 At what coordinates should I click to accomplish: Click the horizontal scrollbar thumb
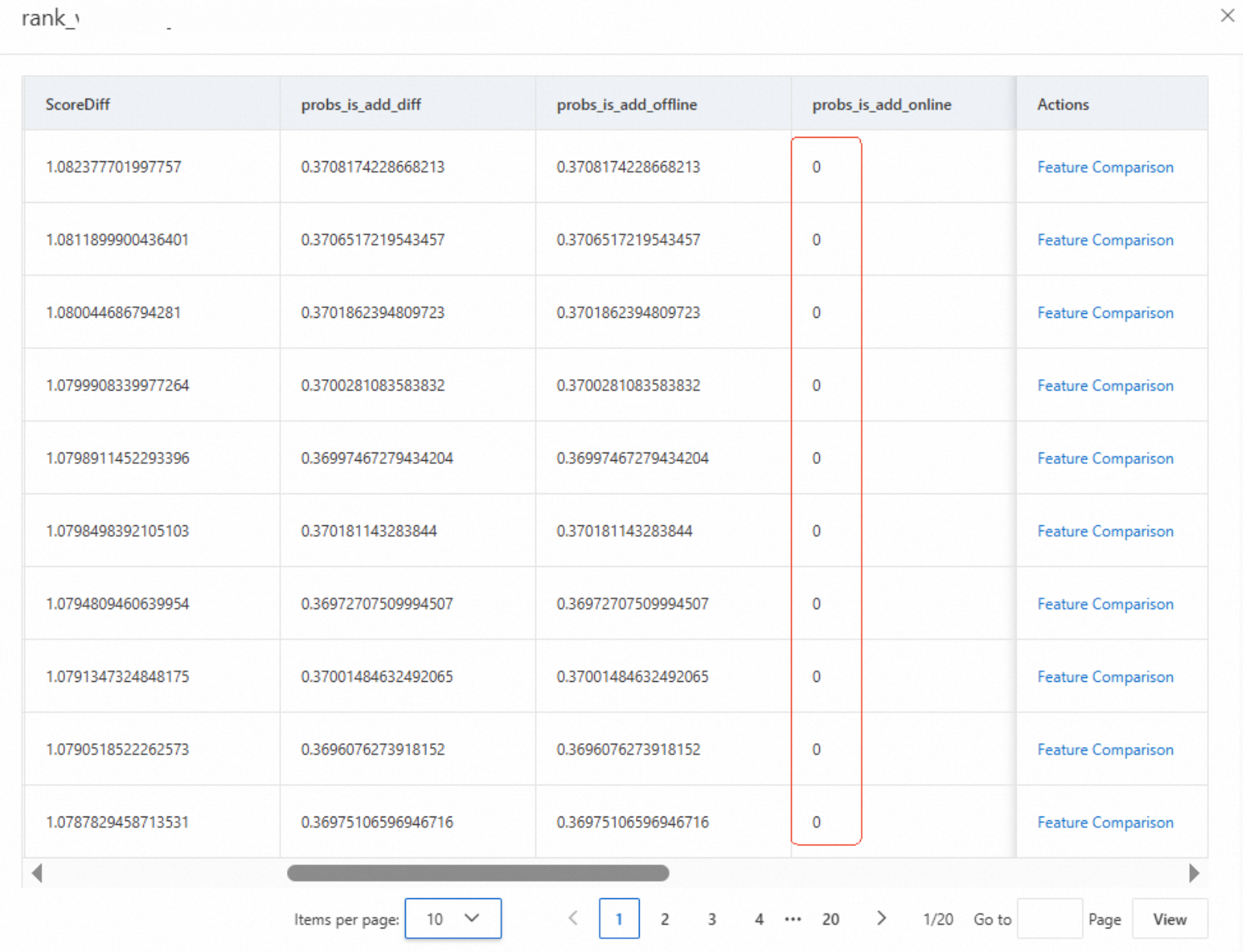(x=478, y=873)
